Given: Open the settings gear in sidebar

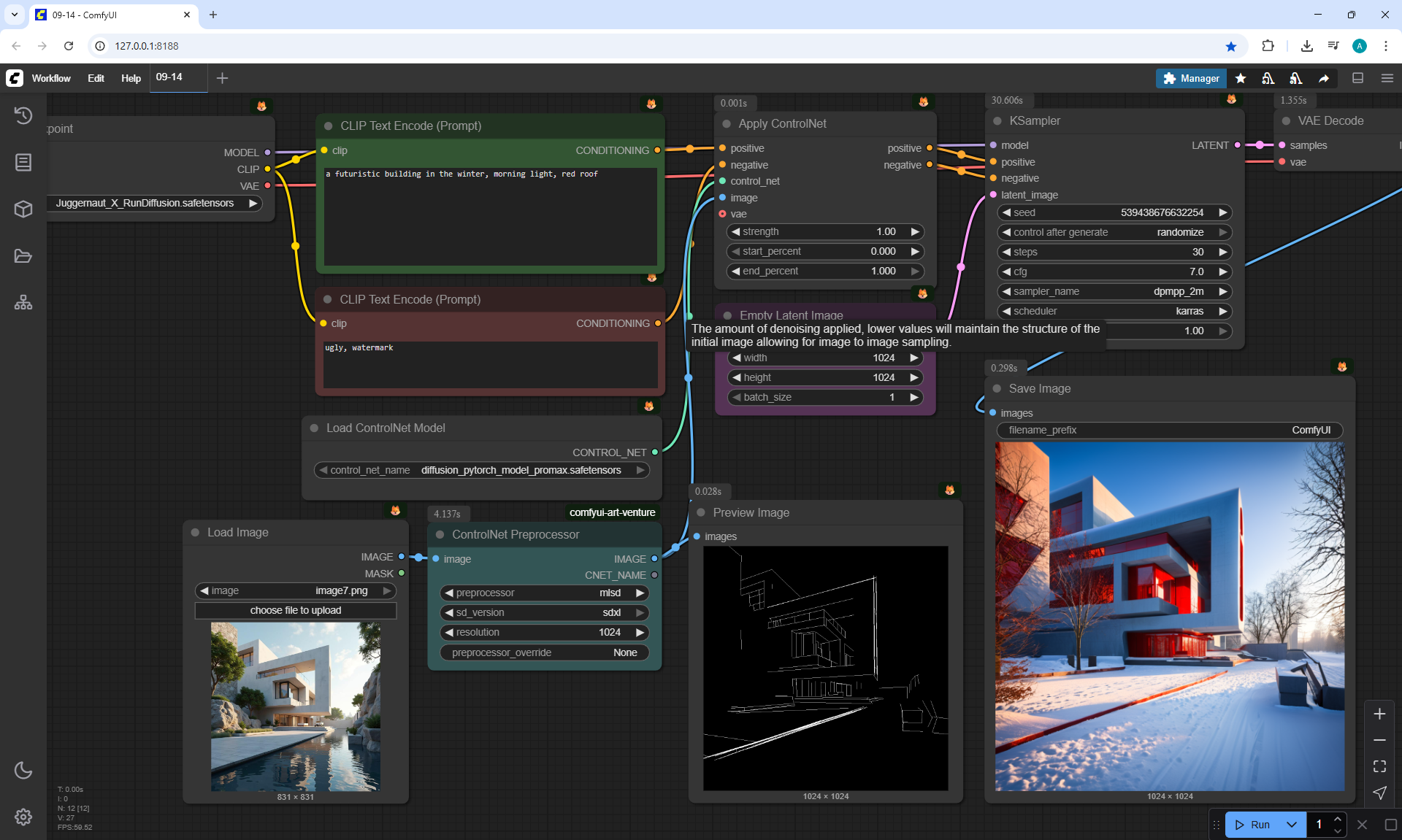Looking at the screenshot, I should pos(23,817).
